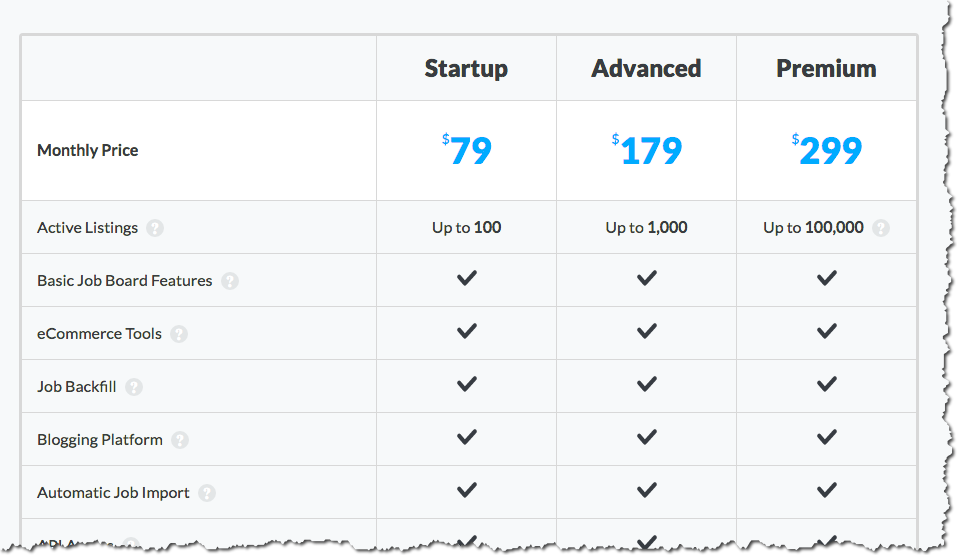Select the Advanced plan heading
957x555 pixels.
[646, 68]
